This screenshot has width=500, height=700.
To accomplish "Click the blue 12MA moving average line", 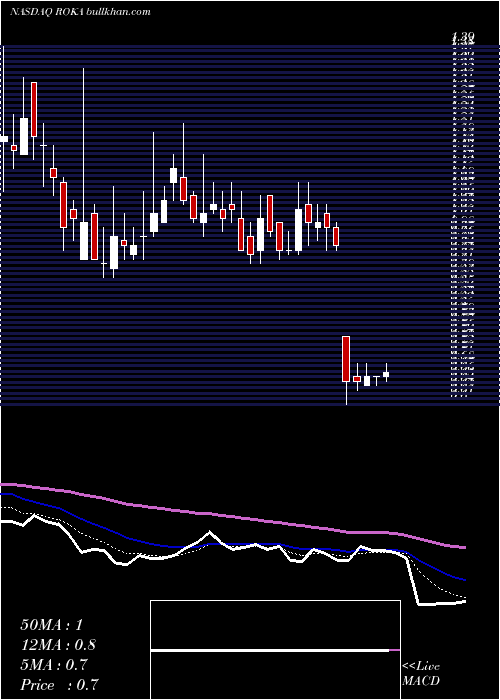I will [232, 545].
